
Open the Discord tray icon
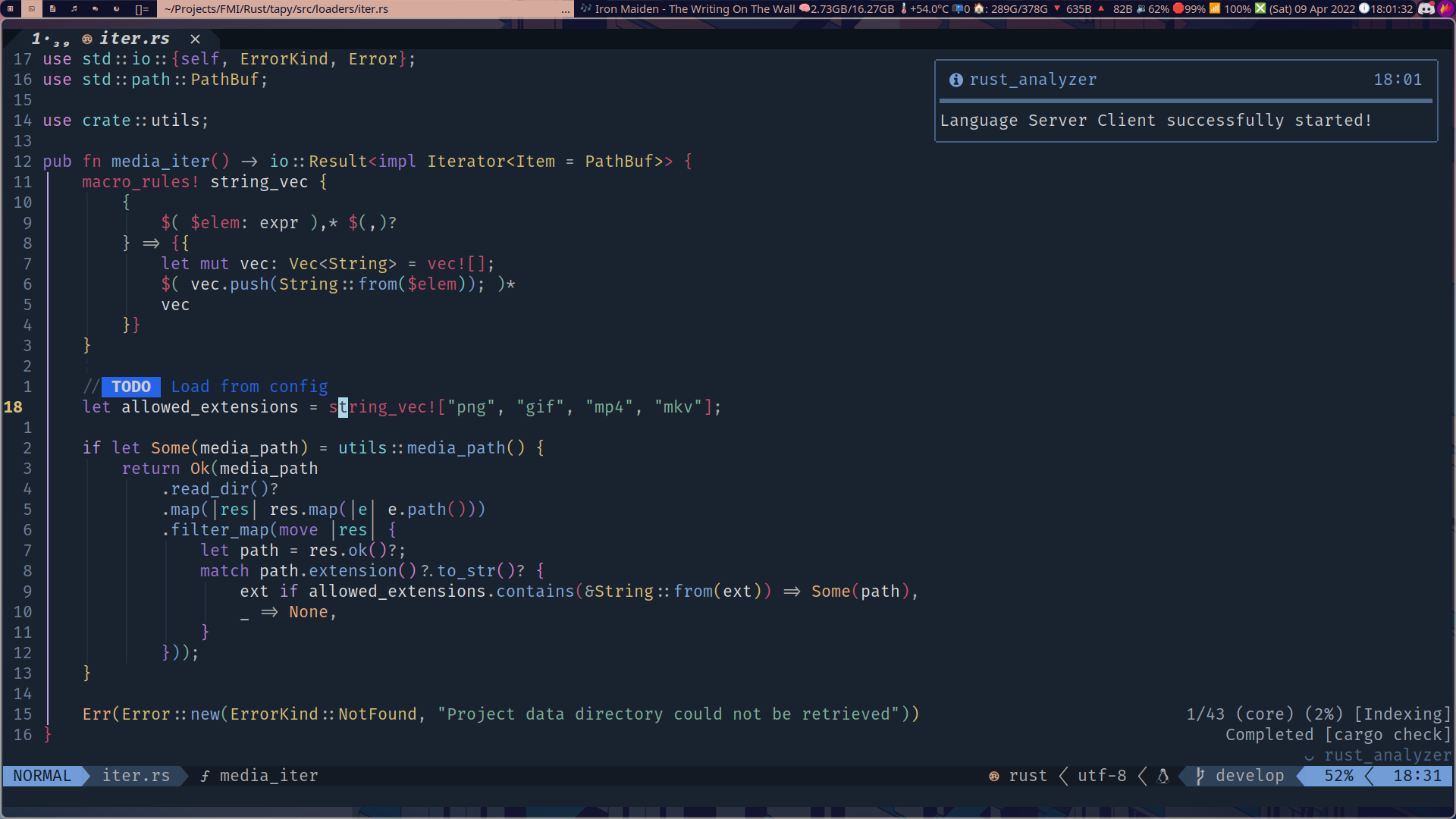point(1426,9)
